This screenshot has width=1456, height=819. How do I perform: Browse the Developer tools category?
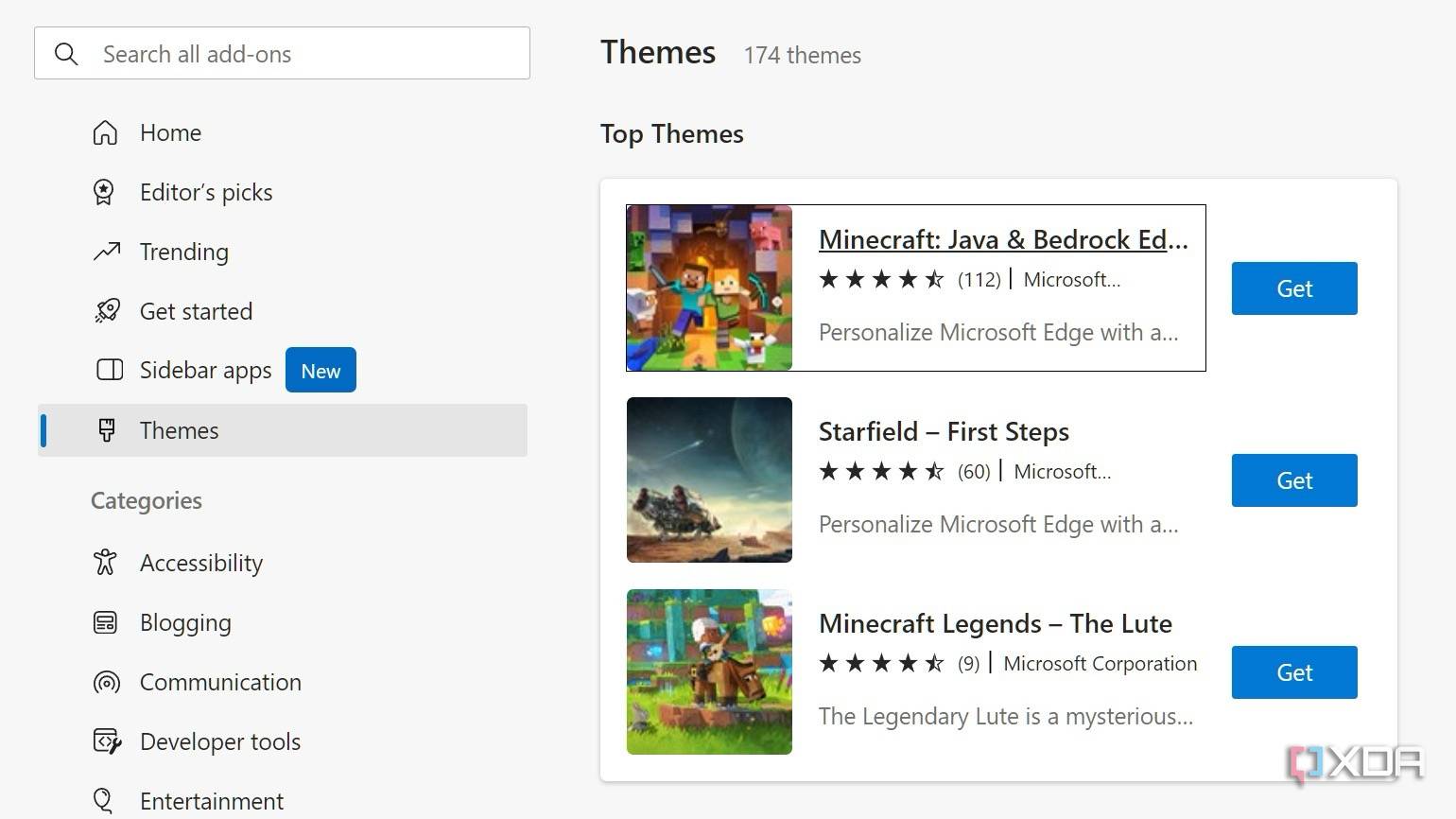pyautogui.click(x=220, y=741)
